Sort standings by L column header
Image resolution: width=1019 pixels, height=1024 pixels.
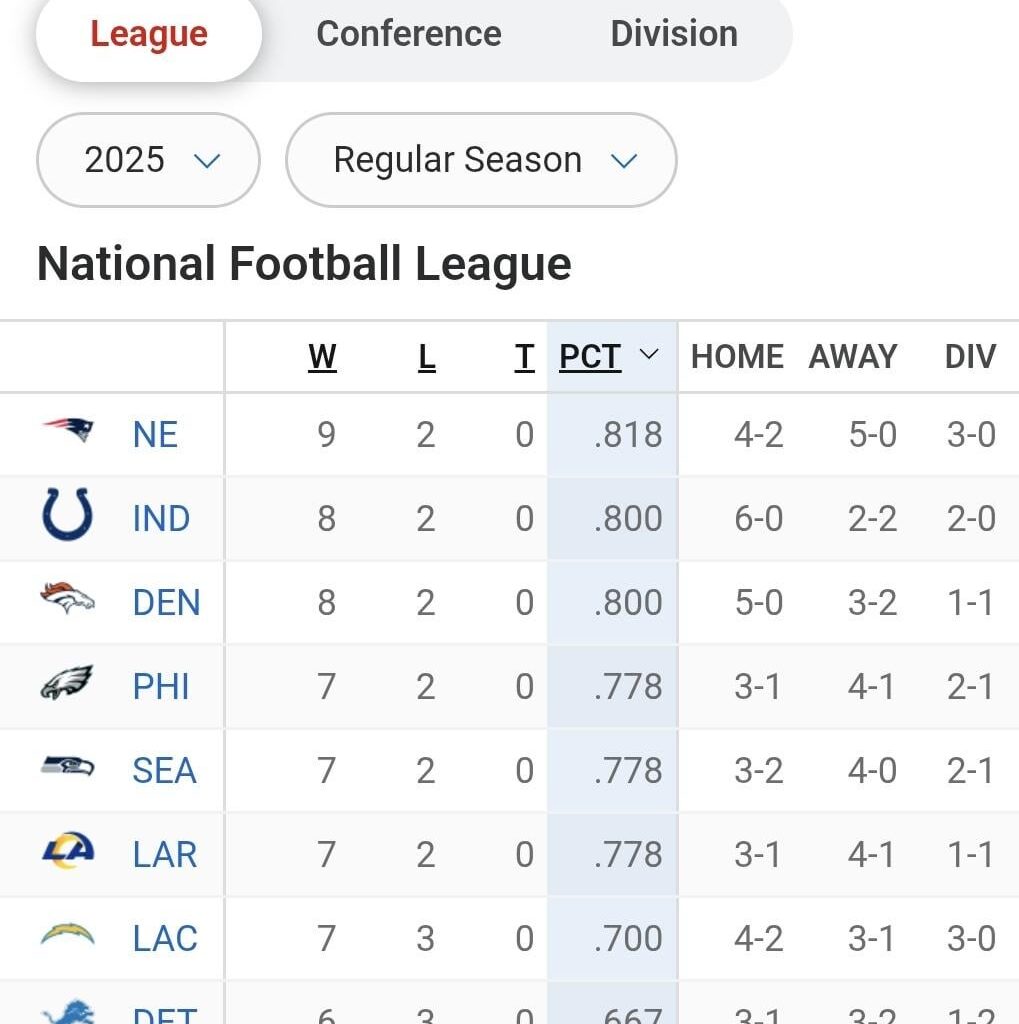click(427, 357)
